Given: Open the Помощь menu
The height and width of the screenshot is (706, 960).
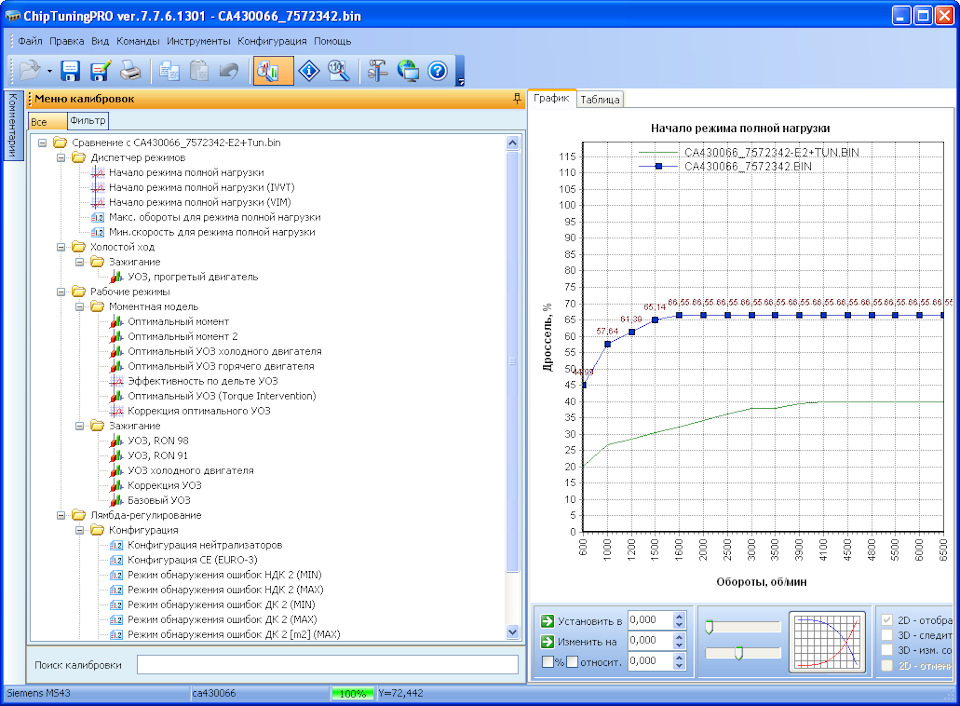Looking at the screenshot, I should click(332, 41).
